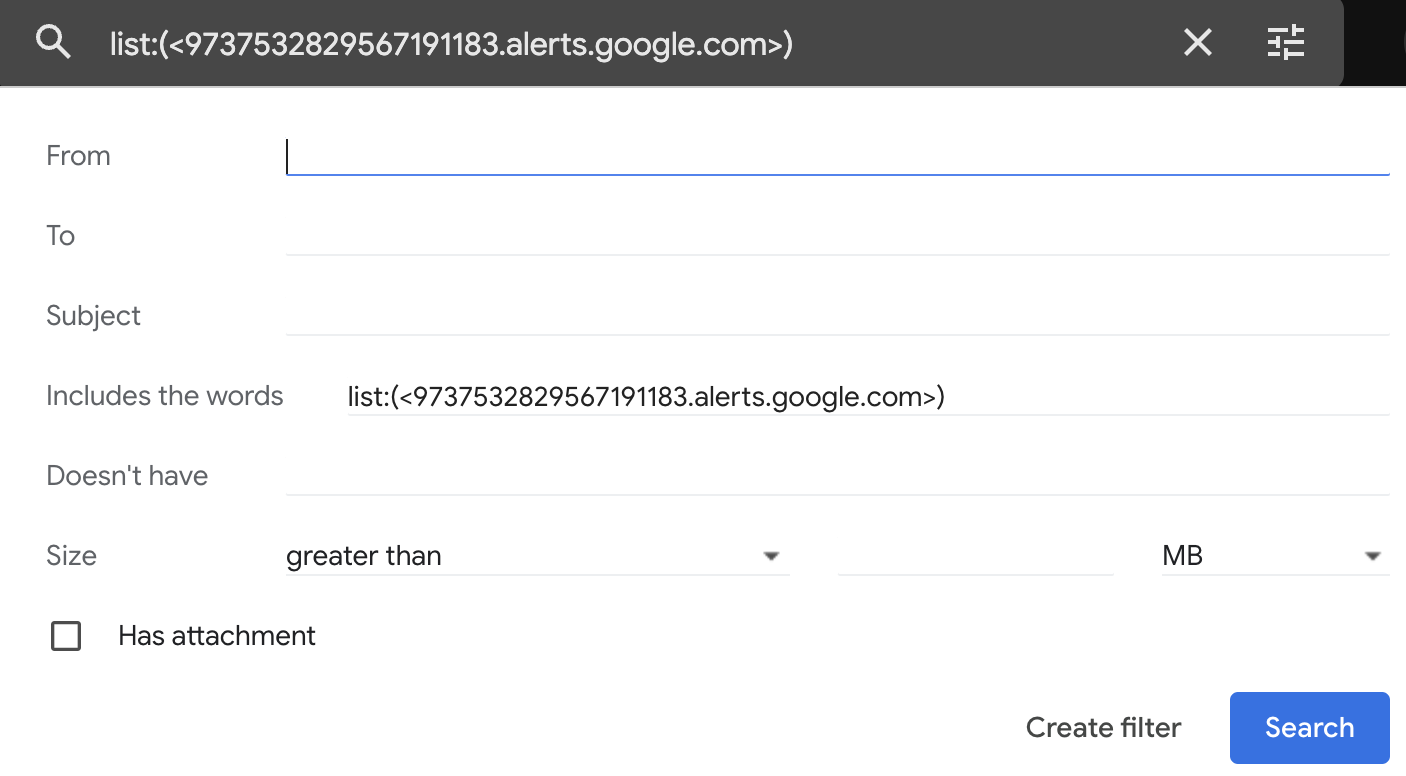Click the "Size" row label
1406x776 pixels.
[x=72, y=556]
